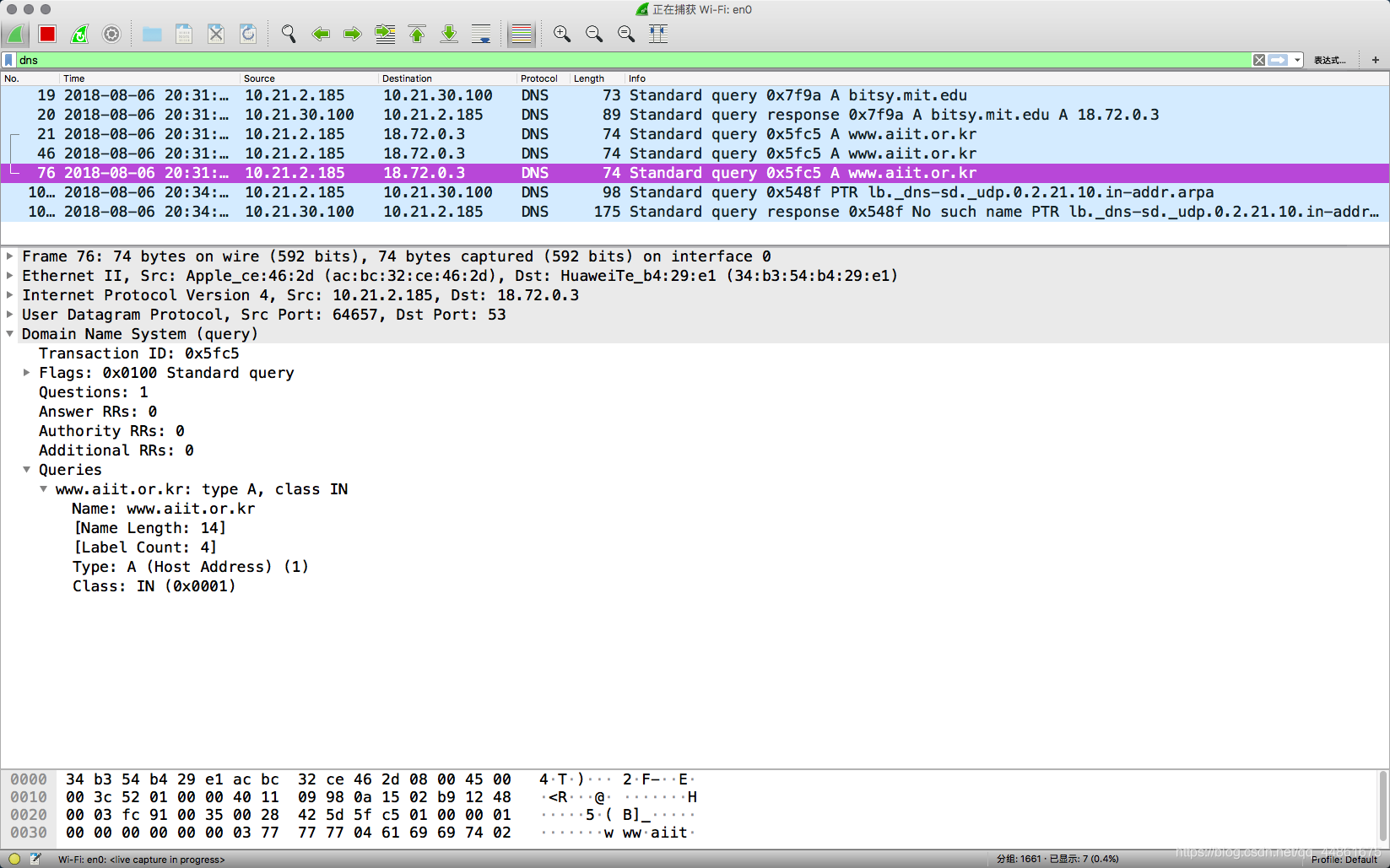This screenshot has height=868, width=1390.
Task: Click the dns display filter field
Action: [x=633, y=60]
